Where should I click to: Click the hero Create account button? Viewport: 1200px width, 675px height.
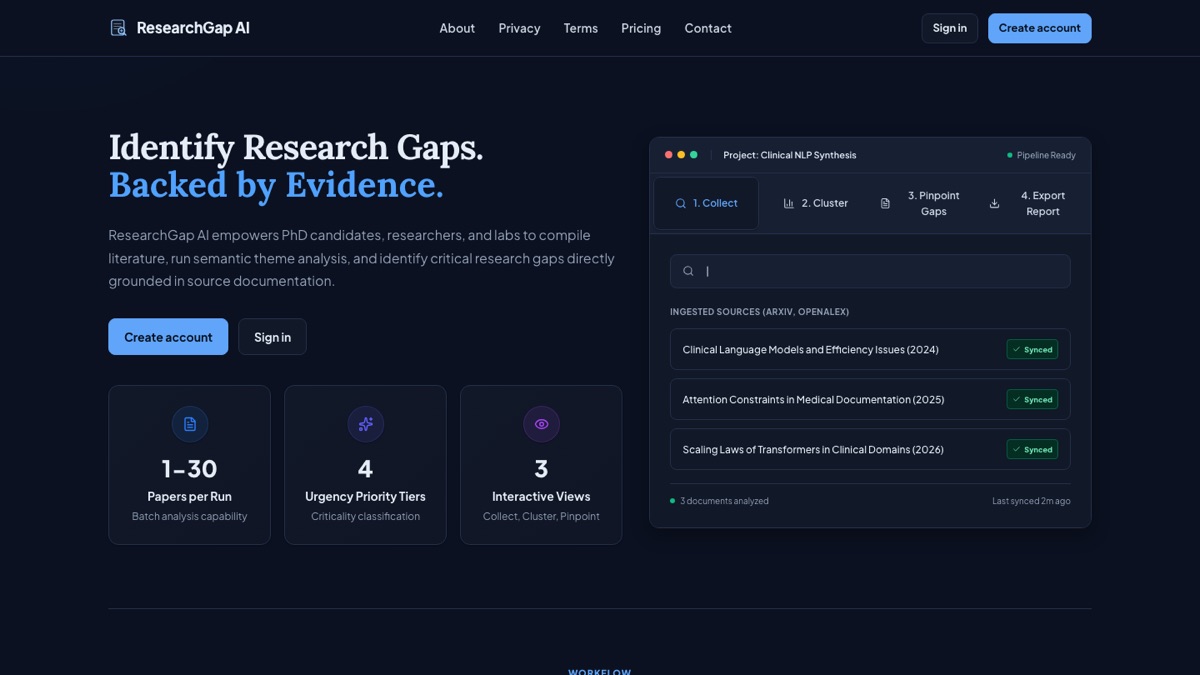(168, 337)
